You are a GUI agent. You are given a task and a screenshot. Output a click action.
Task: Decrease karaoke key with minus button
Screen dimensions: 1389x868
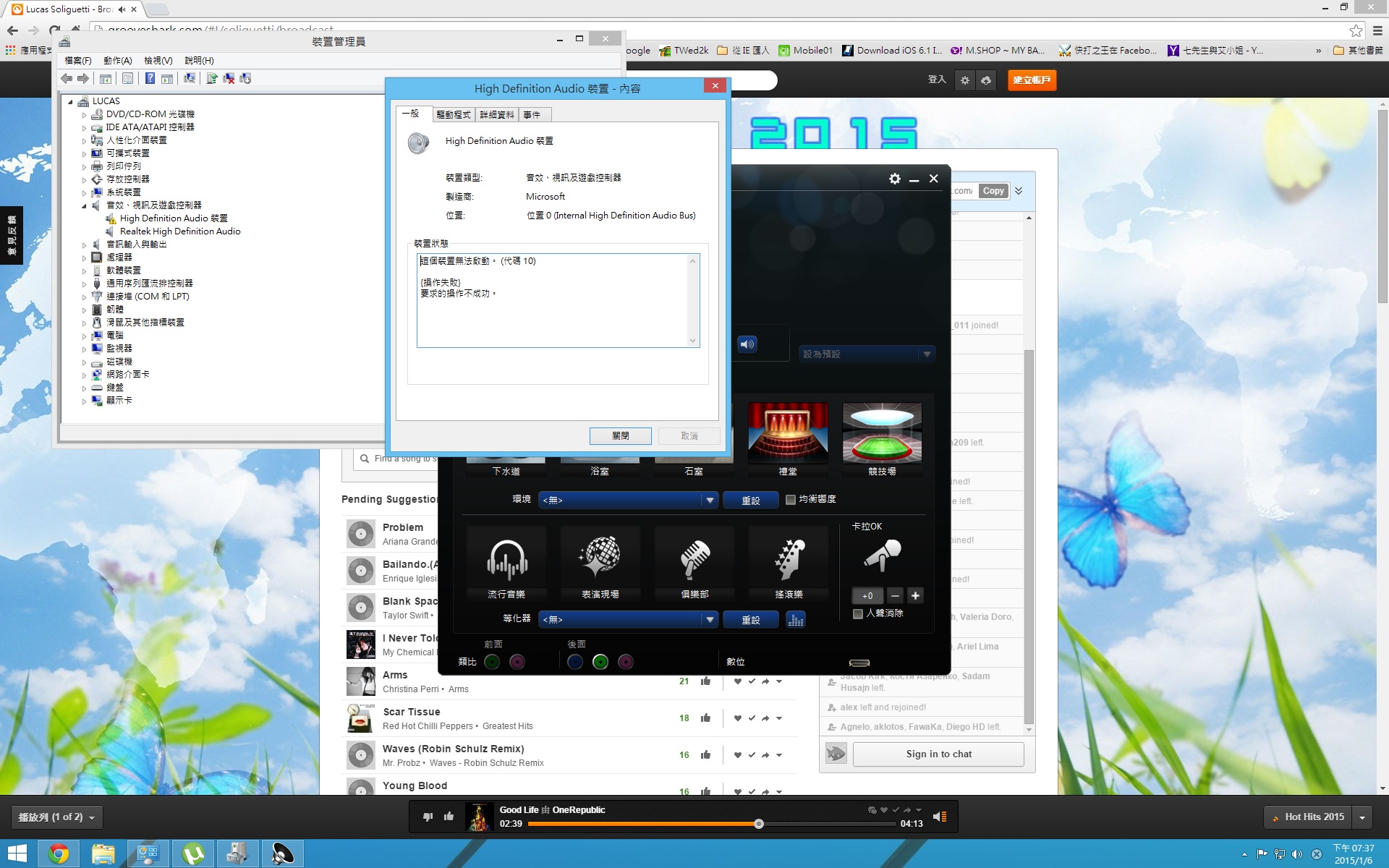click(x=895, y=595)
